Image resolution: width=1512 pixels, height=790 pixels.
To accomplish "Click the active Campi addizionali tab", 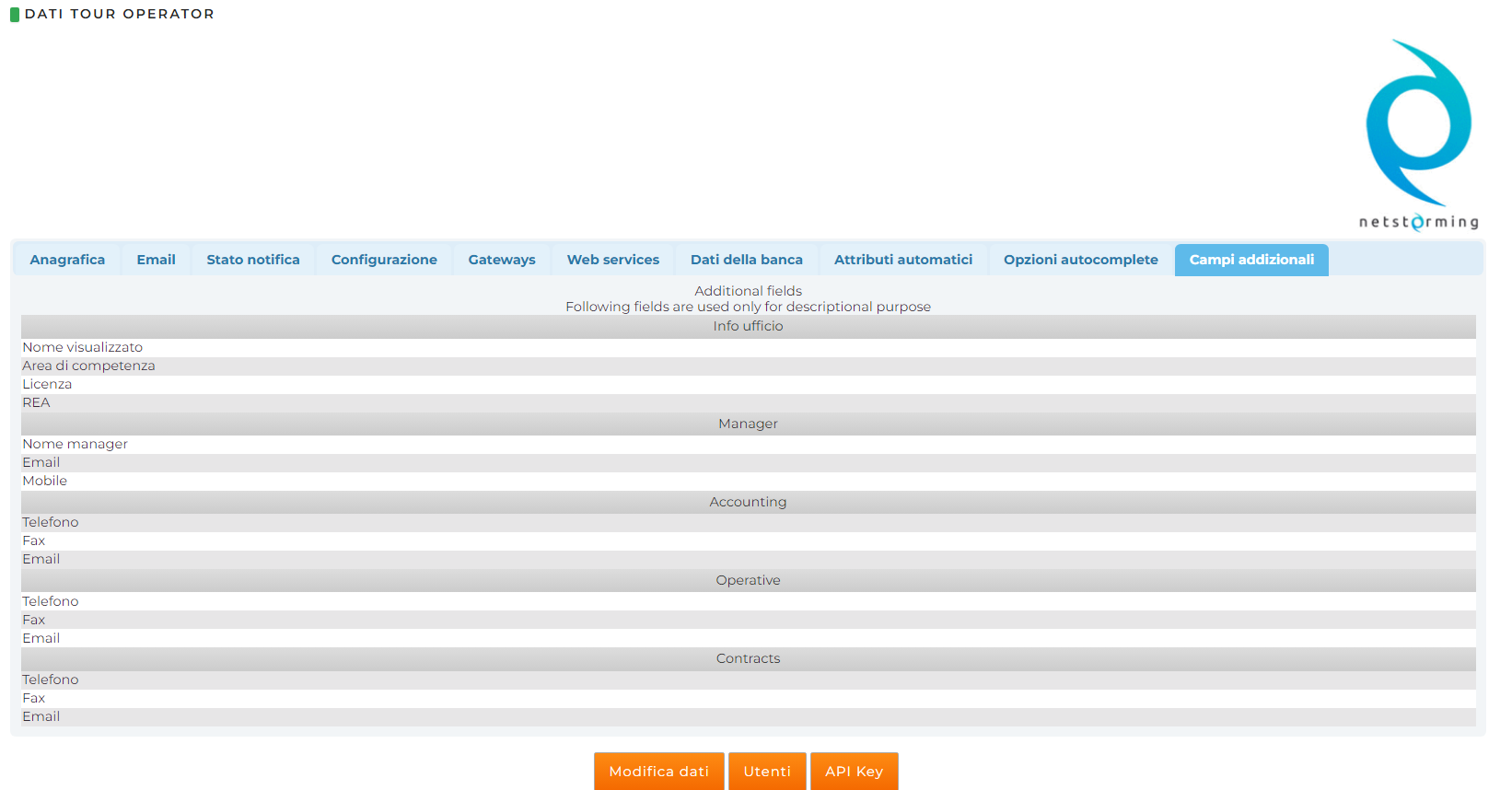I will (1251, 260).
